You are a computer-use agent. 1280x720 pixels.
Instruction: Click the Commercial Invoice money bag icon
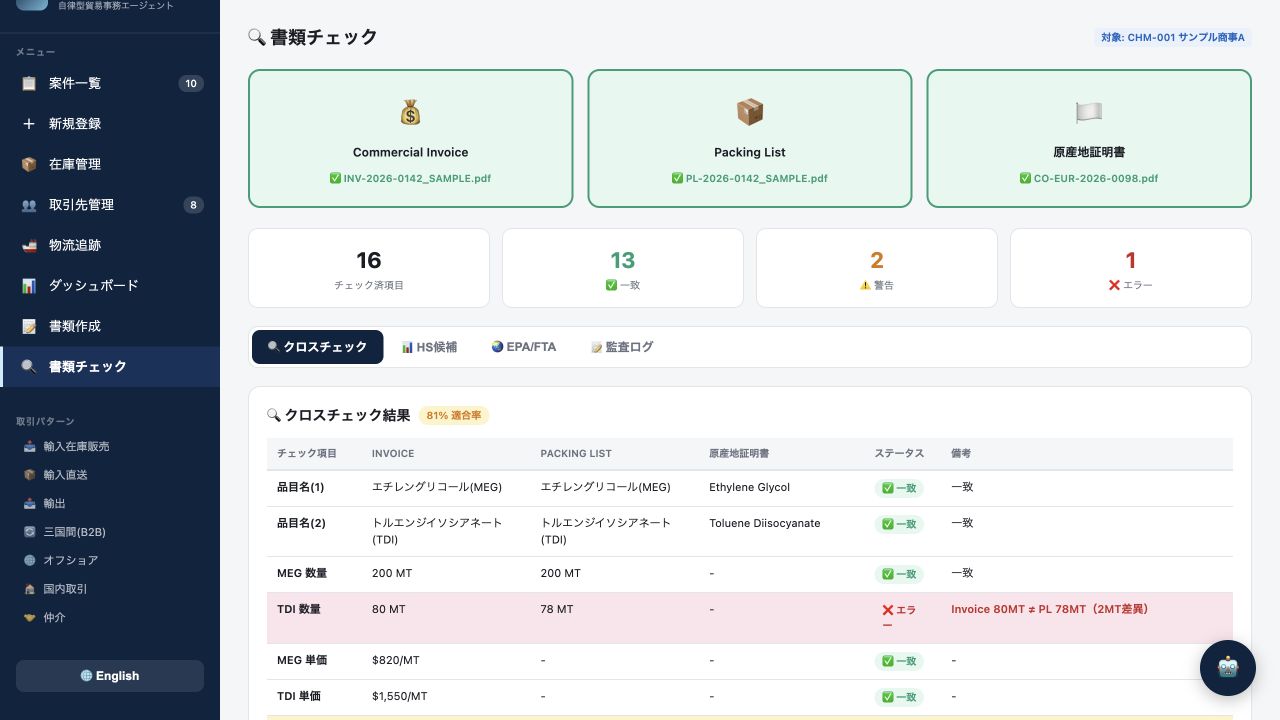click(410, 112)
